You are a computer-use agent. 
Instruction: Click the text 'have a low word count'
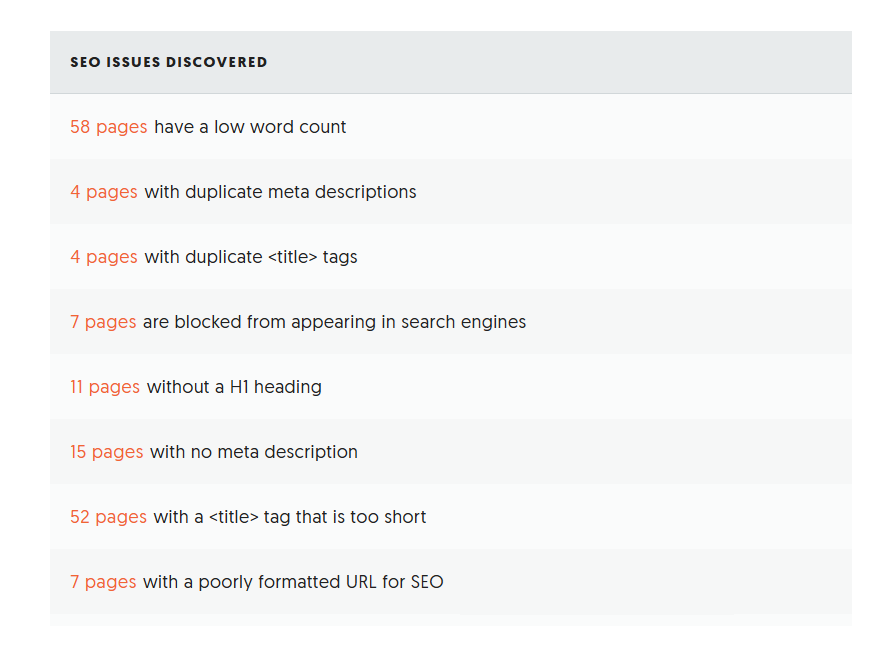pyautogui.click(x=248, y=127)
